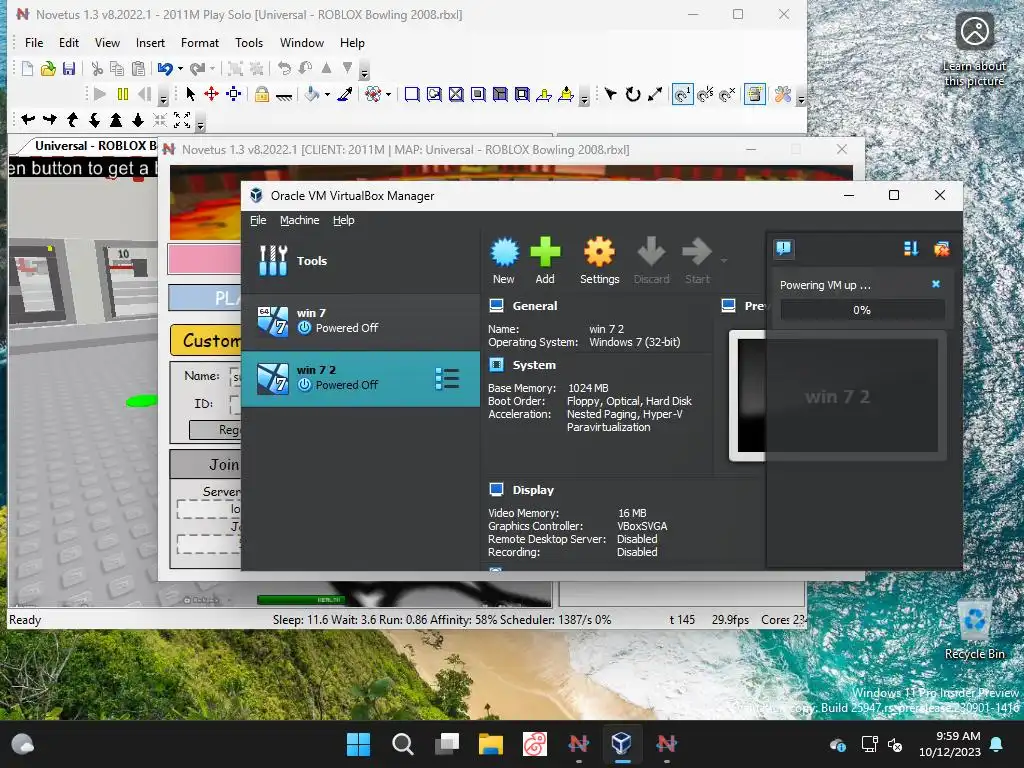1024x768 pixels.
Task: Click the New file icon in Studio
Action: [27, 69]
